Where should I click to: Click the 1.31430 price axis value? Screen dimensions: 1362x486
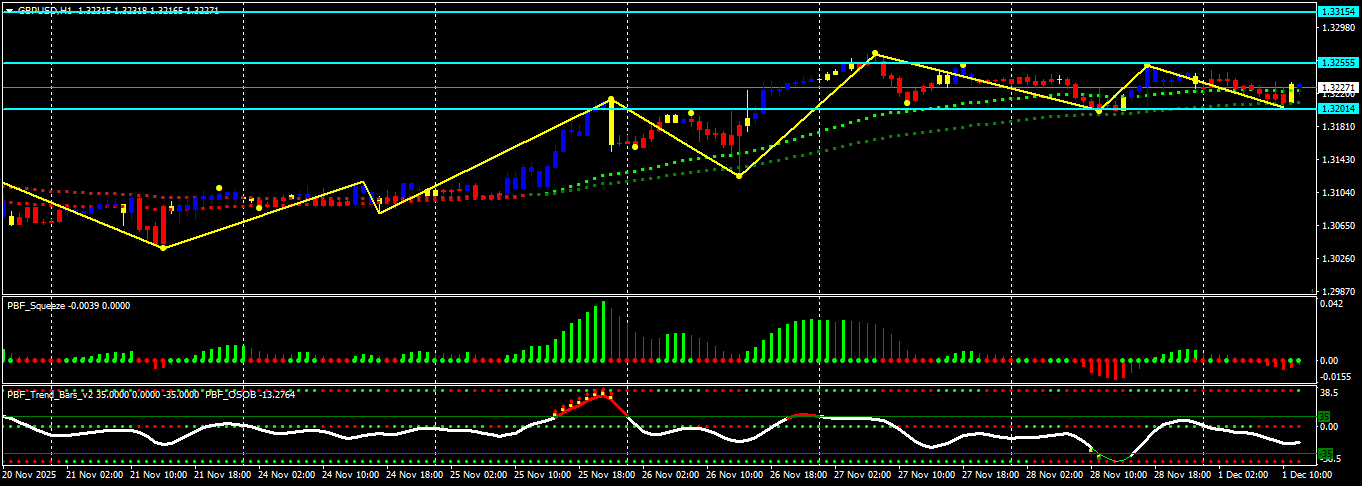pyautogui.click(x=1338, y=160)
